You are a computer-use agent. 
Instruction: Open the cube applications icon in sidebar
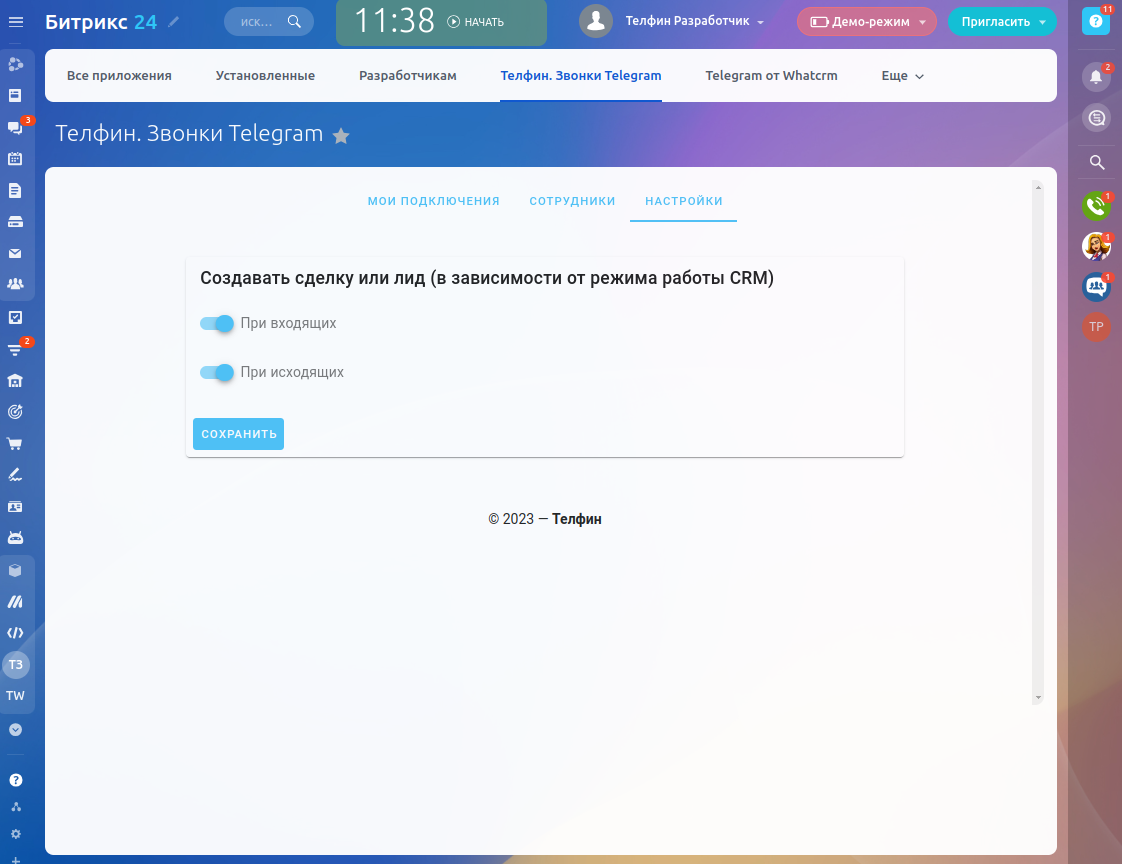coord(15,571)
